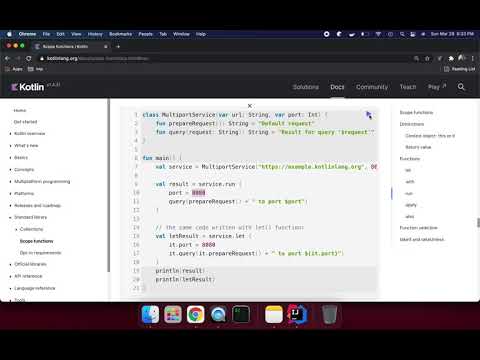
Task: Open Terminal from the Dock
Action: (x=241, y=314)
